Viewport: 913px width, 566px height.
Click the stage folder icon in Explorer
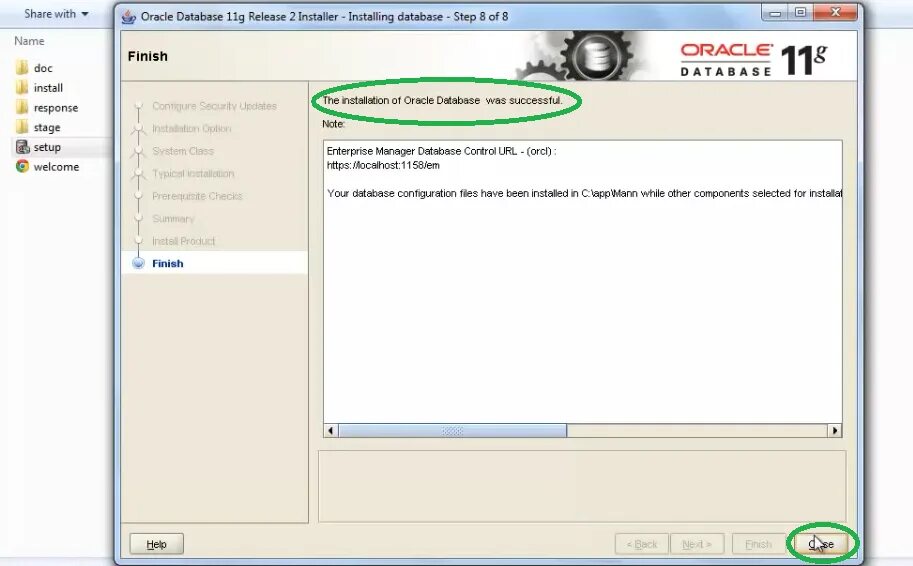(22, 127)
